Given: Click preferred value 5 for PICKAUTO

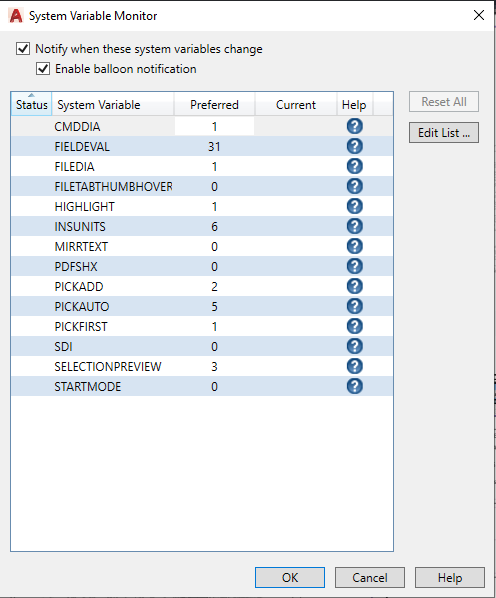Looking at the screenshot, I should click(214, 306).
